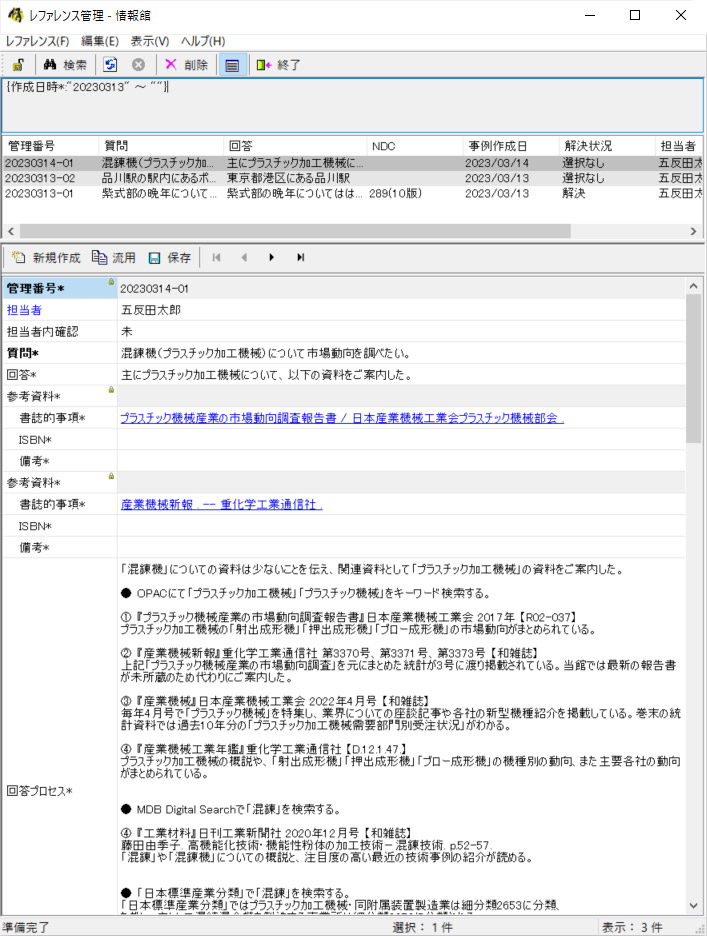Click the vertical scrollbar thumb of detail pane
The image size is (707, 936).
693,368
